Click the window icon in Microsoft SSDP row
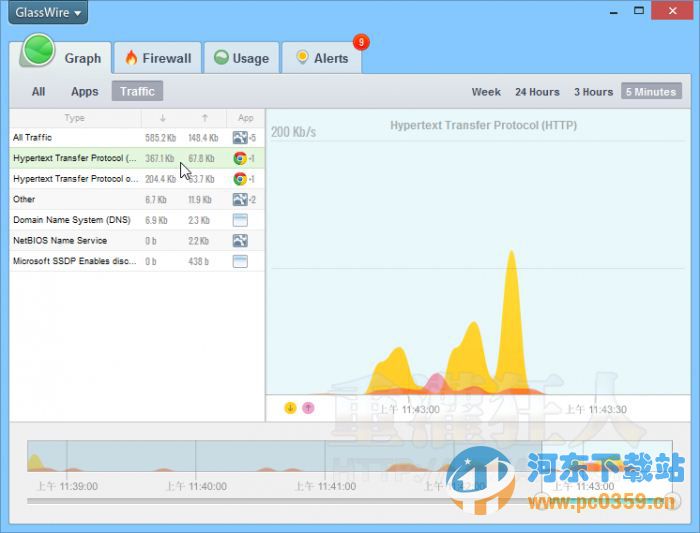 (x=240, y=261)
